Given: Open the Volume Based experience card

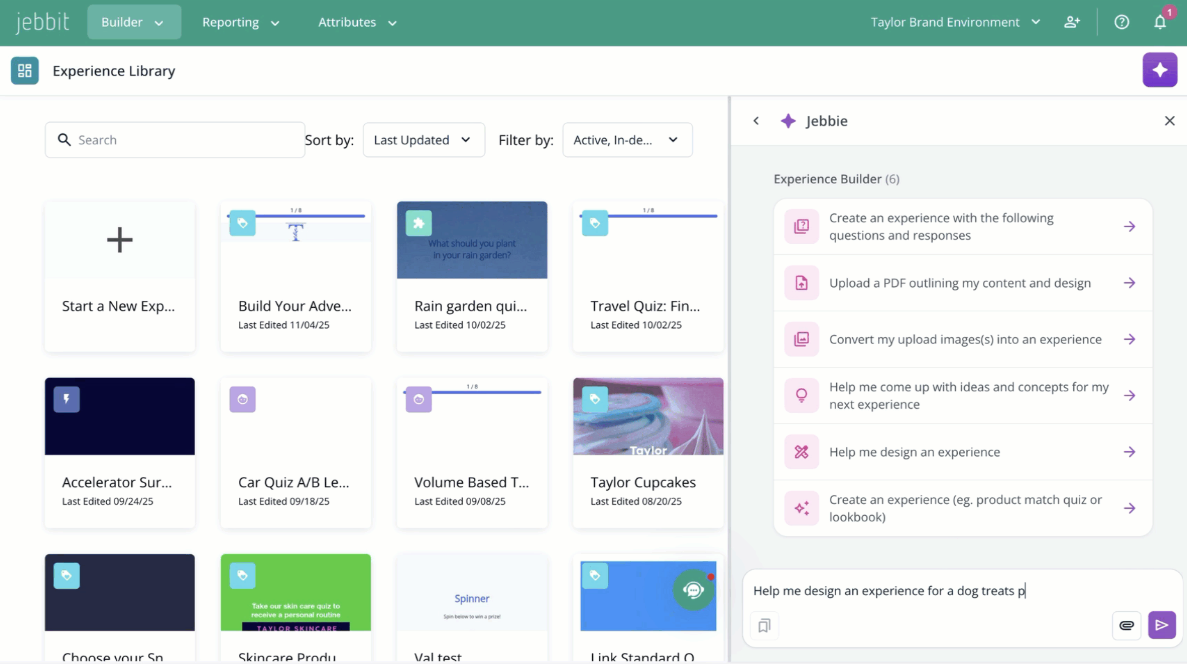Looking at the screenshot, I should (472, 453).
